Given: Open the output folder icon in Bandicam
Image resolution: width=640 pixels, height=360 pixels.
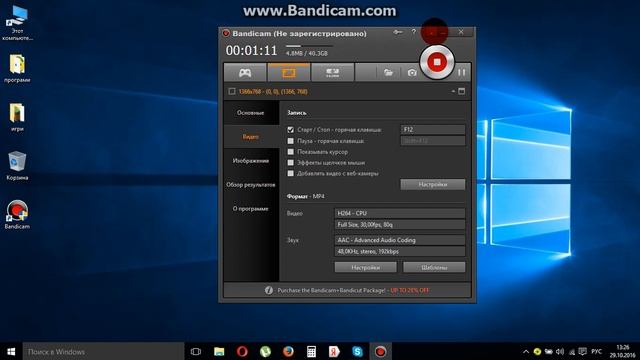Looking at the screenshot, I should click(388, 73).
